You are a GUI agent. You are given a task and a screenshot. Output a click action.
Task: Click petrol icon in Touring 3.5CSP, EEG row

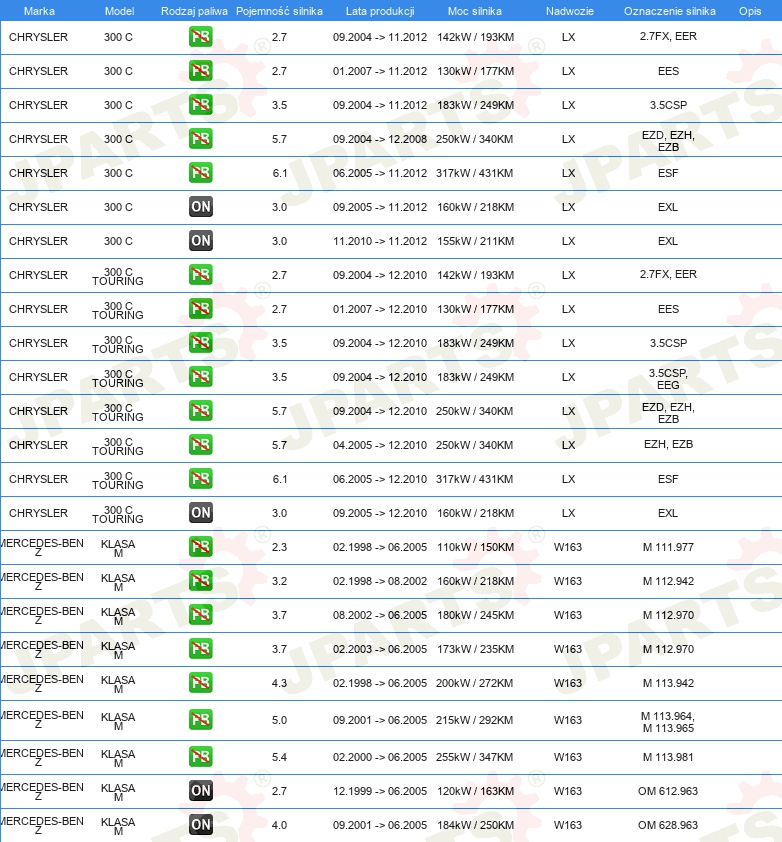point(200,376)
